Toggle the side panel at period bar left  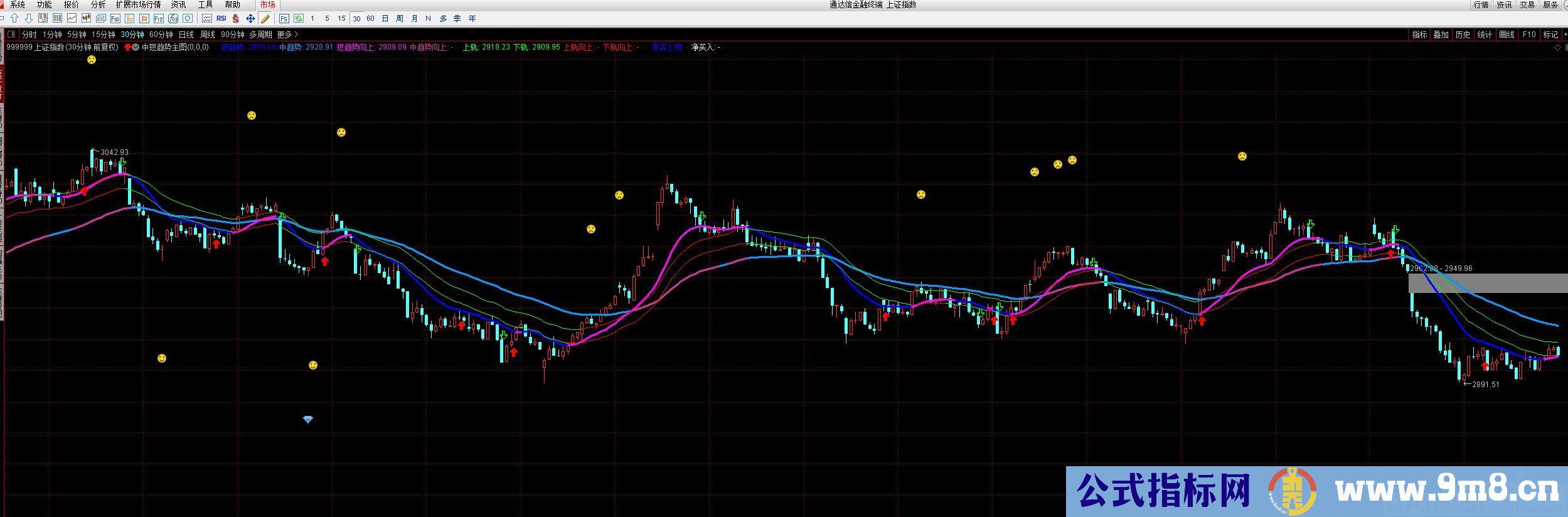point(11,35)
